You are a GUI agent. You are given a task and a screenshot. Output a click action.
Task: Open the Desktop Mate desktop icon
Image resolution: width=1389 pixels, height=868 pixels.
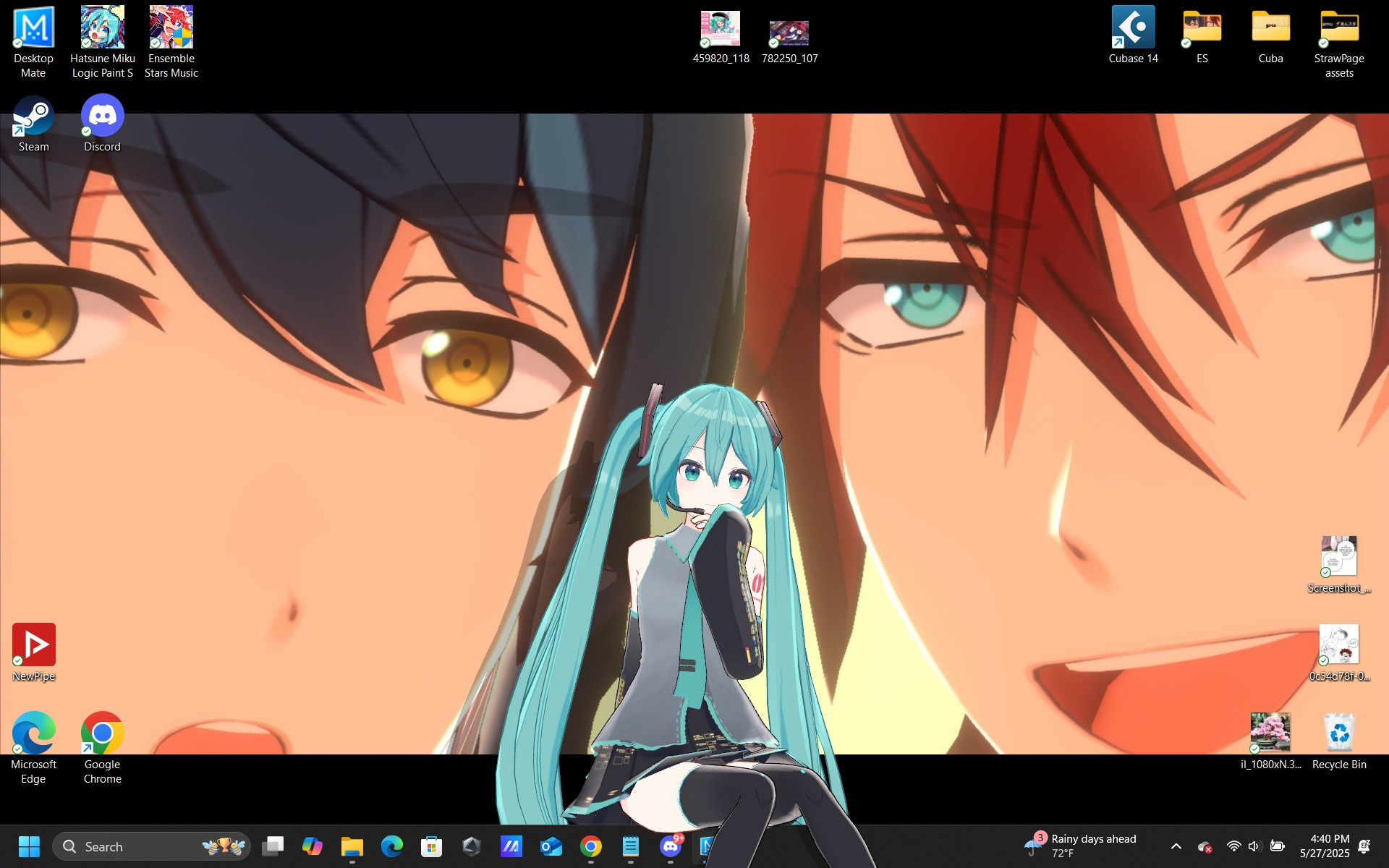33,42
